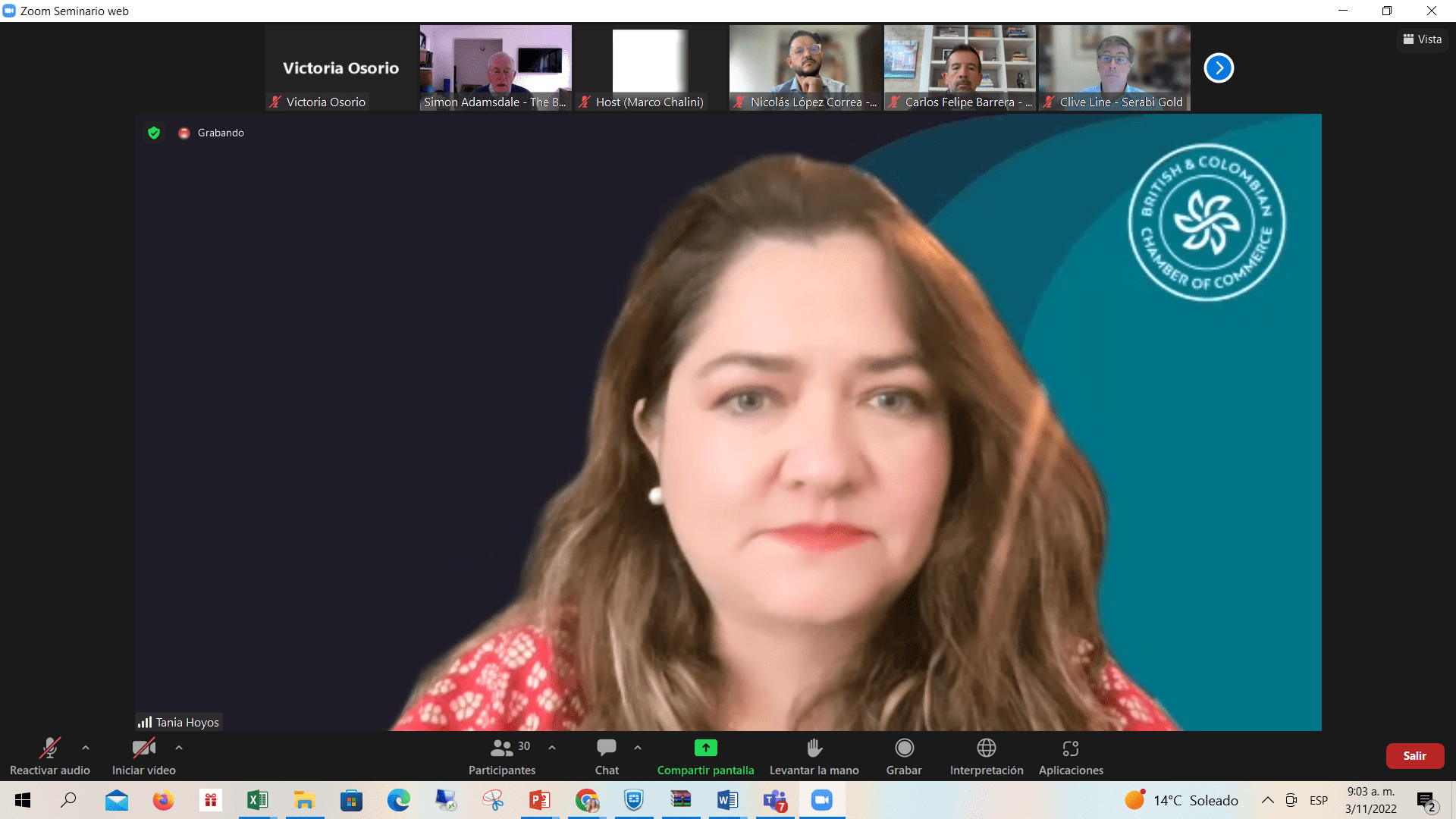The width and height of the screenshot is (1456, 819).
Task: Show hidden system tray icons
Action: click(x=1267, y=800)
